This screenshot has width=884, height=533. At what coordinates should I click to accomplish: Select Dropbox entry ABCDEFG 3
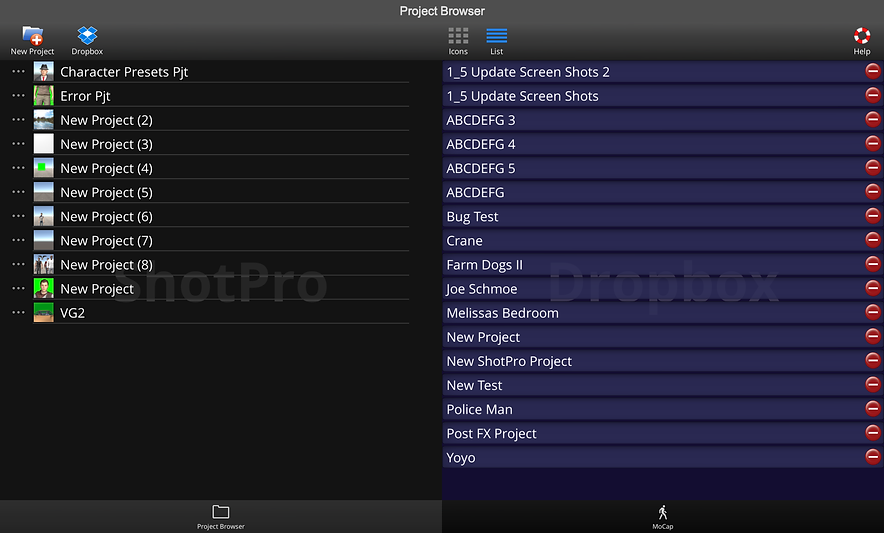click(x=662, y=120)
